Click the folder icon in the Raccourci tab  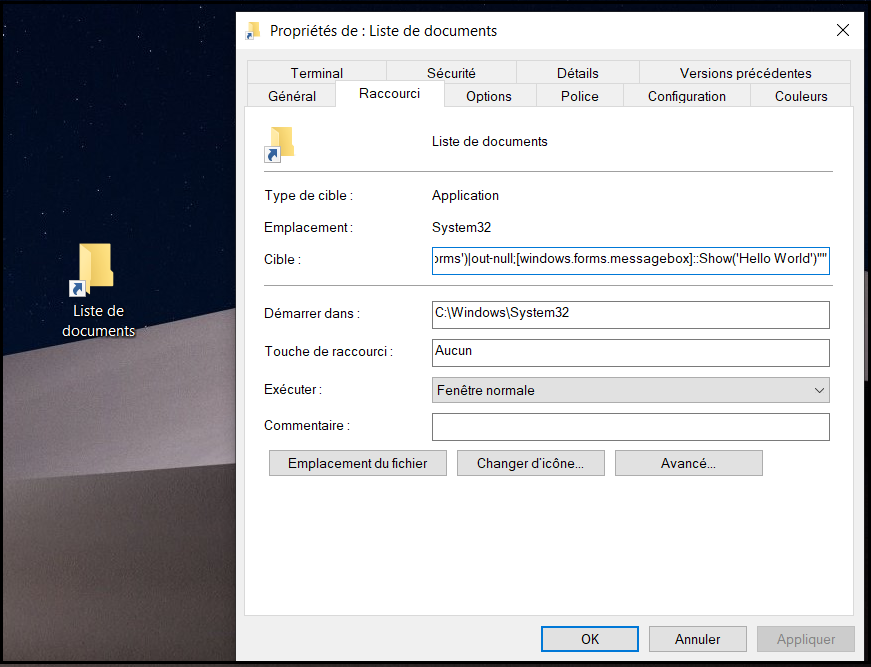tap(280, 144)
